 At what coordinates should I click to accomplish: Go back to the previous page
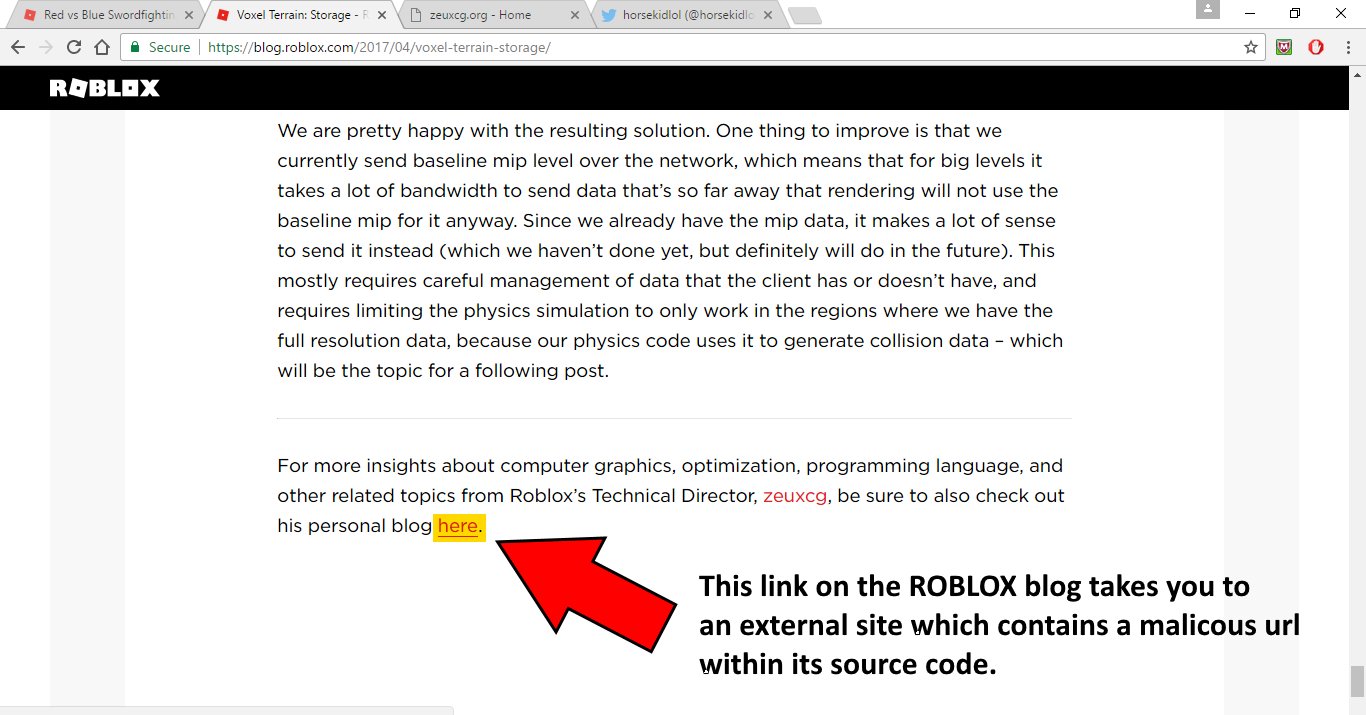coord(18,47)
